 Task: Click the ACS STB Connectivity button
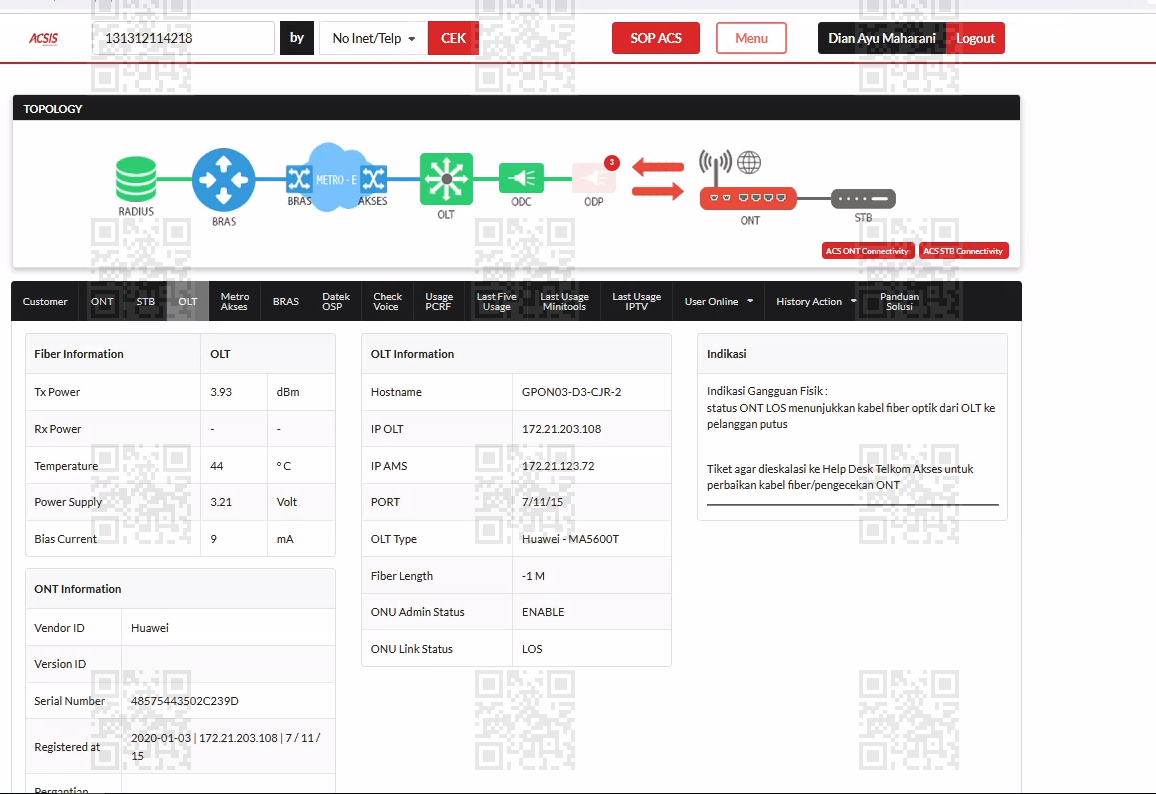point(964,251)
